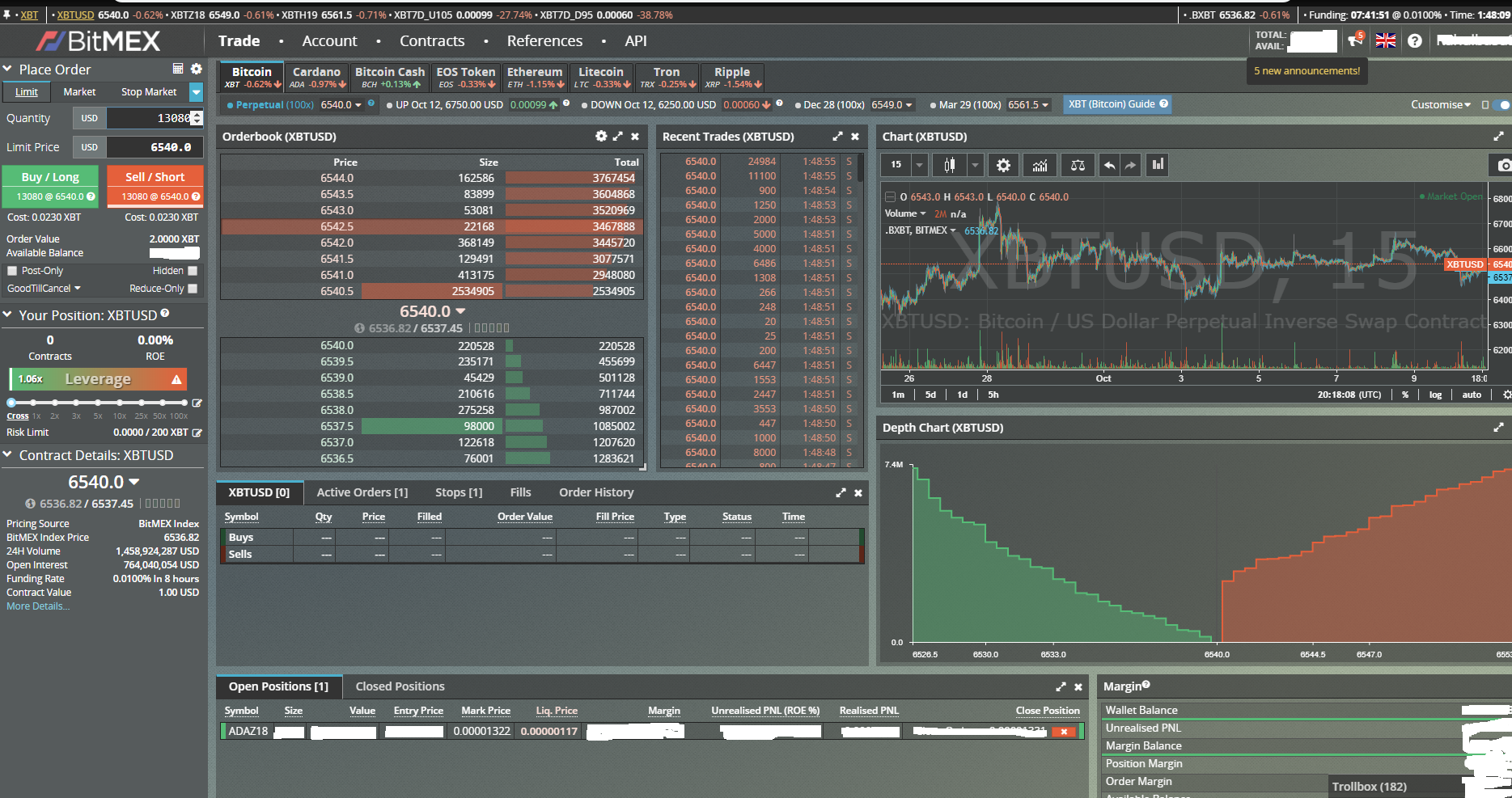Close the ADAZ18 position with red X
Viewport: 1512px width, 798px height.
1064,732
